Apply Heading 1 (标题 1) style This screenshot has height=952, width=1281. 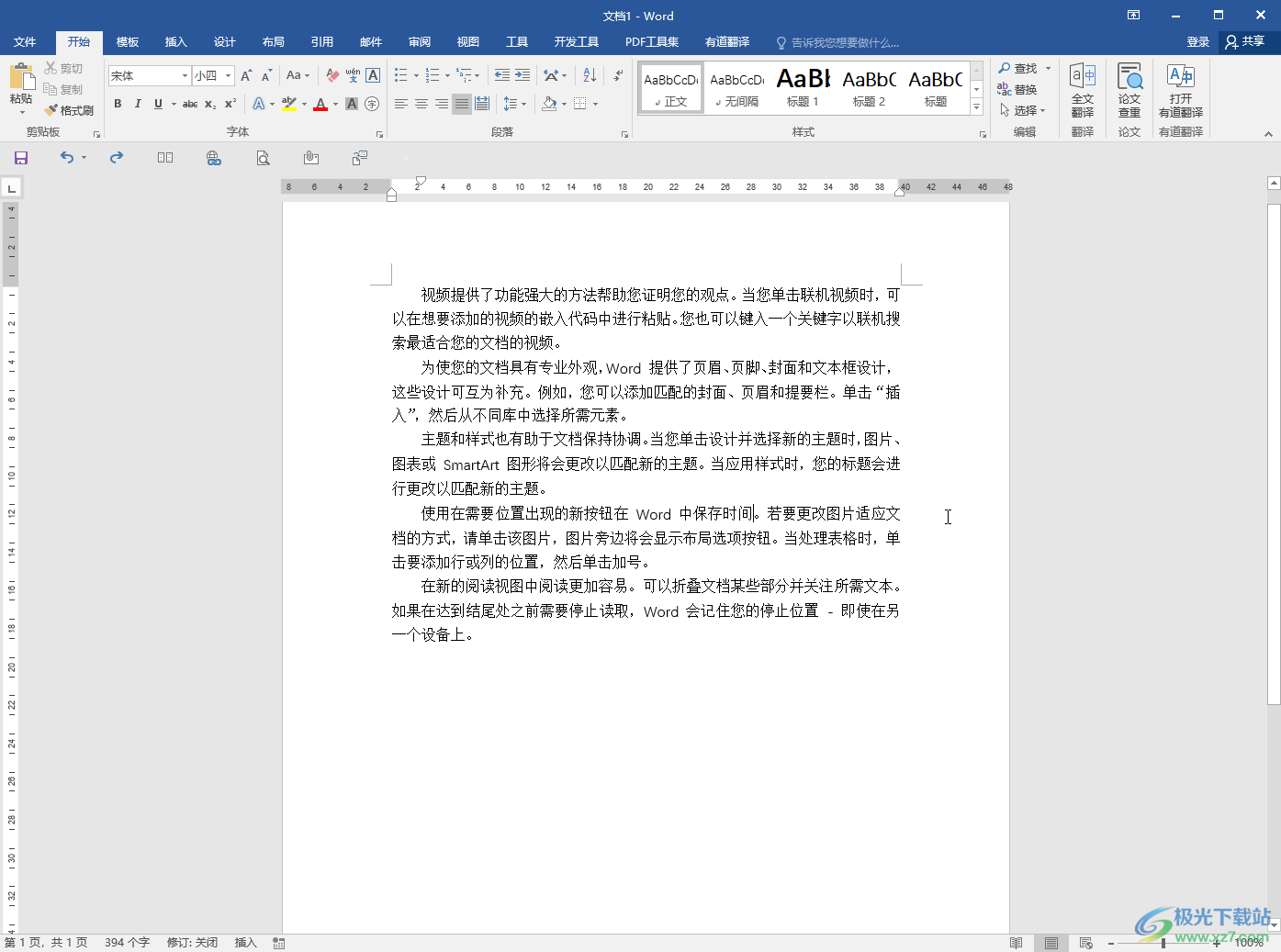click(803, 88)
